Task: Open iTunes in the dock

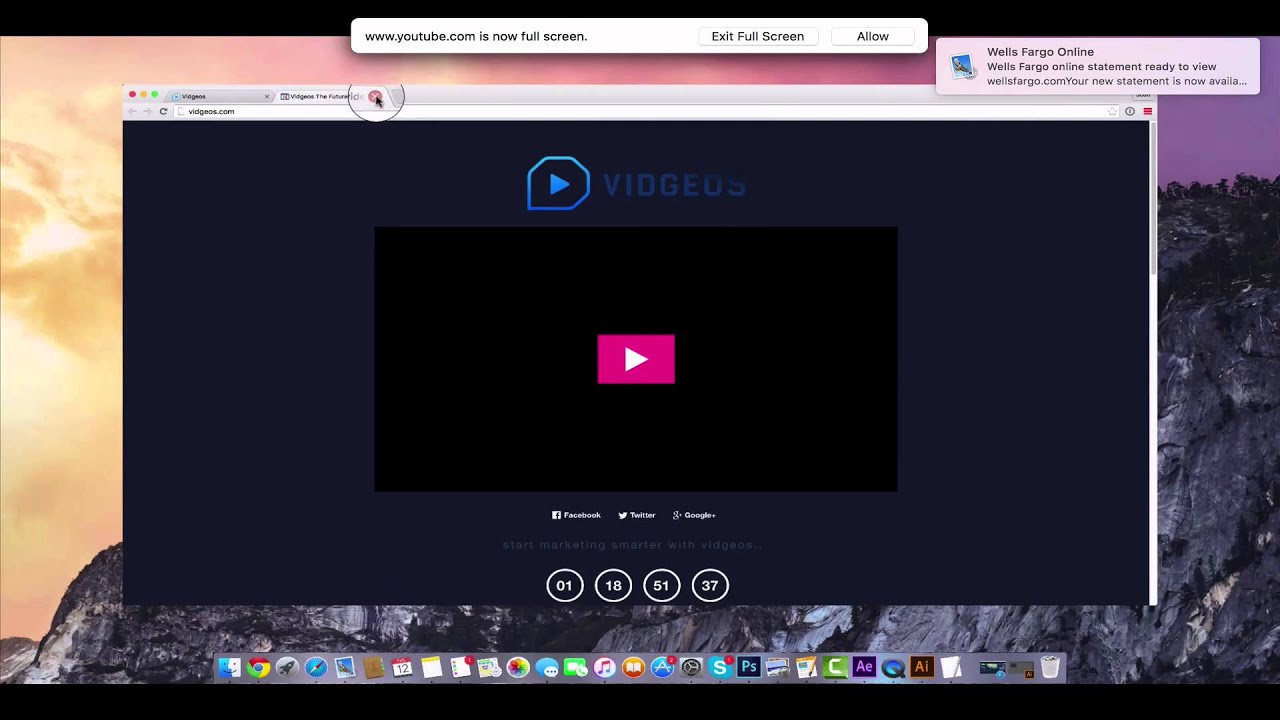Action: coord(604,668)
